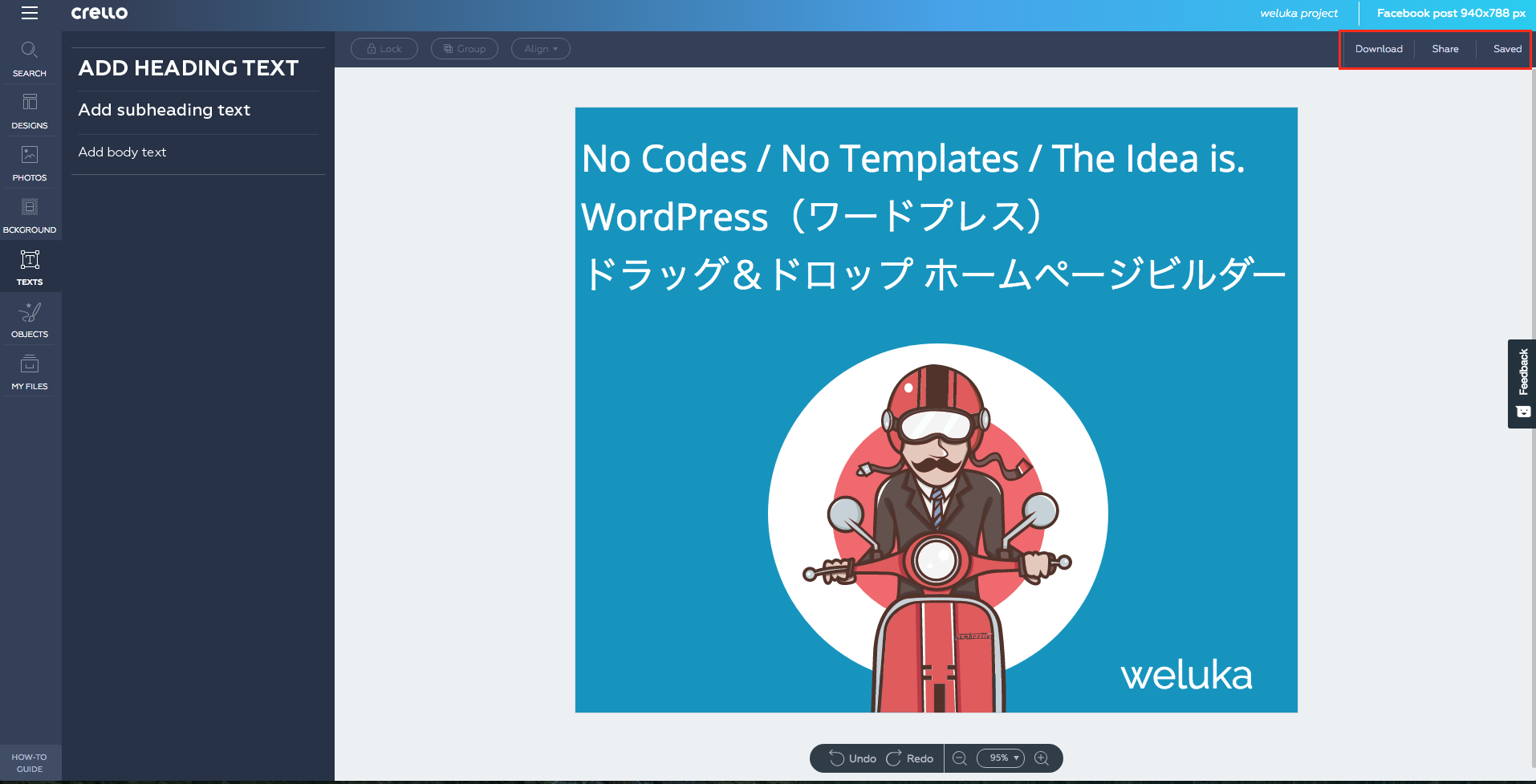This screenshot has width=1536, height=784.
Task: Add heading text to the design
Action: 189,68
